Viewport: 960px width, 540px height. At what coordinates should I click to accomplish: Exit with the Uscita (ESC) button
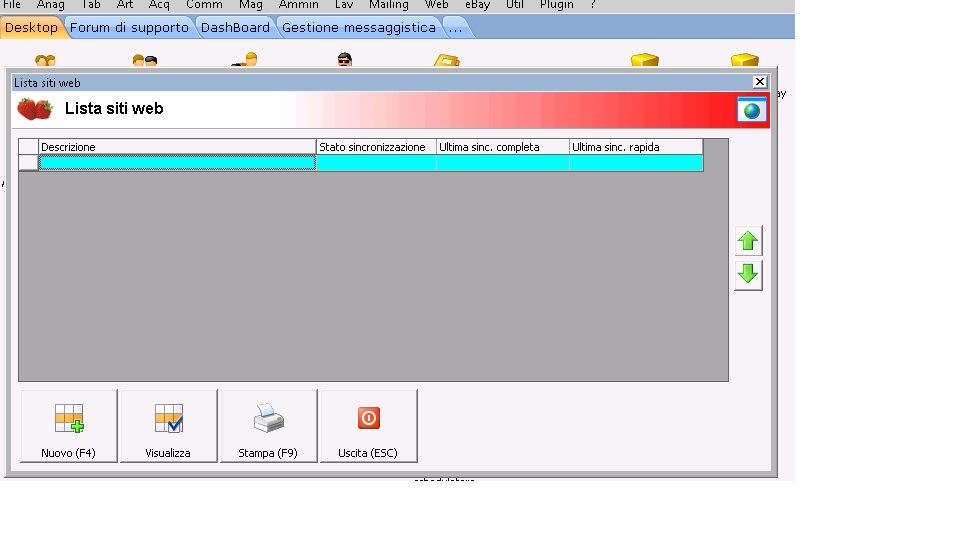click(x=369, y=426)
